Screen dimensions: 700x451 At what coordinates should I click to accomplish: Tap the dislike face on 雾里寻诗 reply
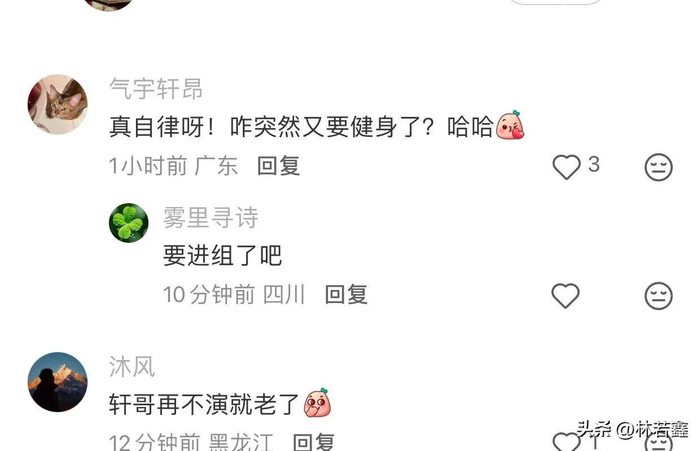coord(658,296)
